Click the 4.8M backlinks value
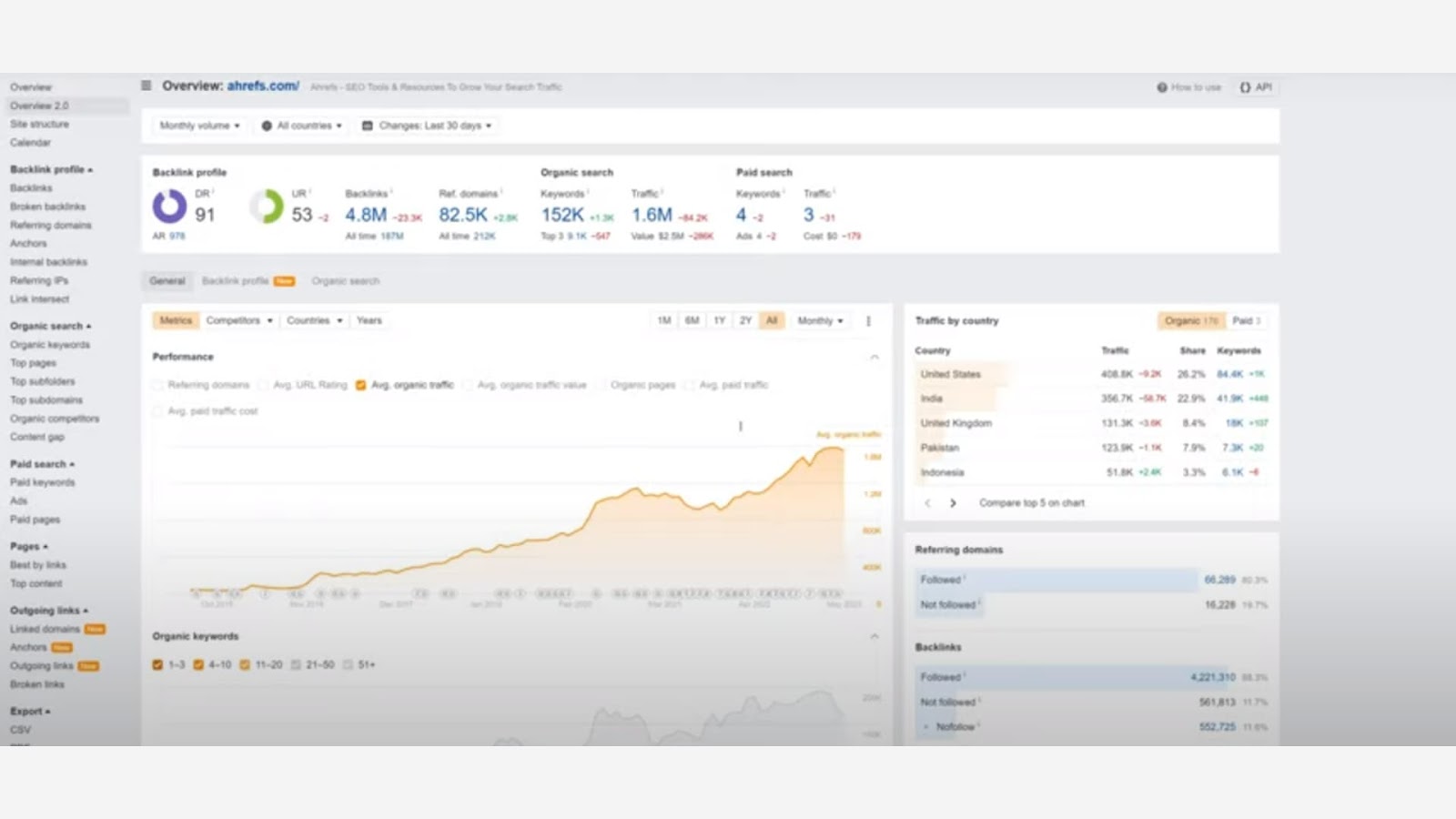The image size is (1456, 819). click(x=366, y=215)
